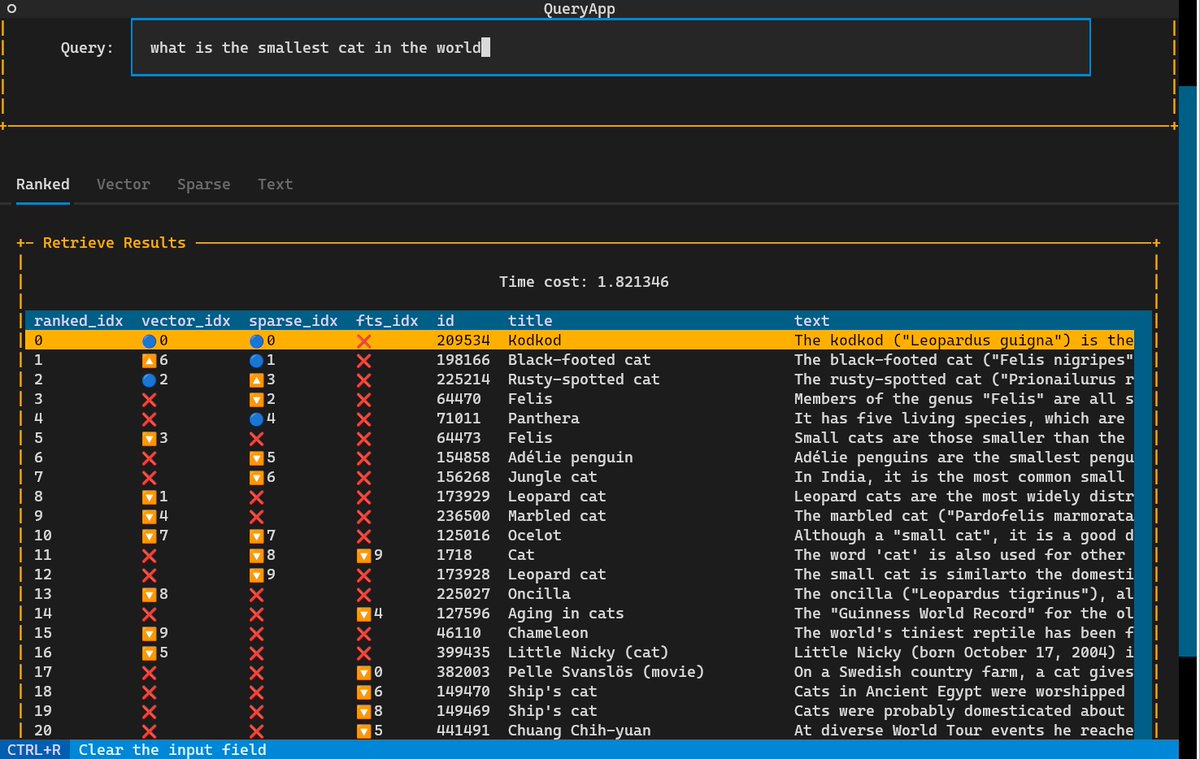Click the text column header

coord(812,321)
